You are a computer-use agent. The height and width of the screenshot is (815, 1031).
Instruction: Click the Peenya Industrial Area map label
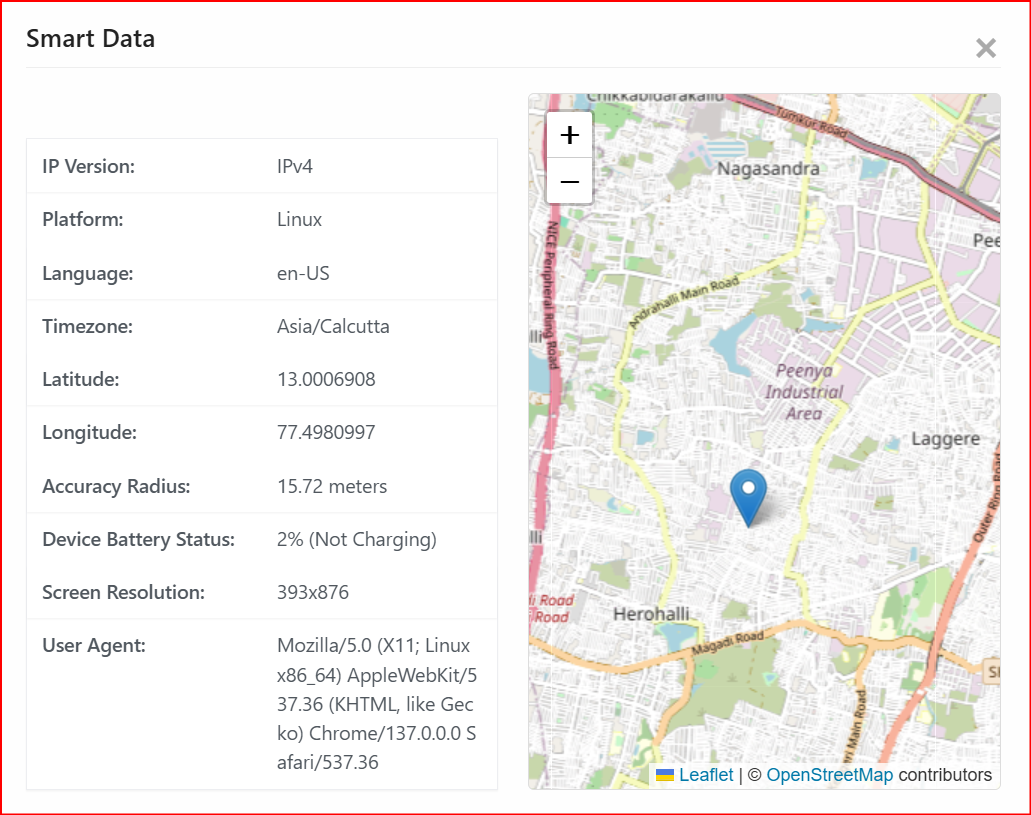click(x=804, y=392)
